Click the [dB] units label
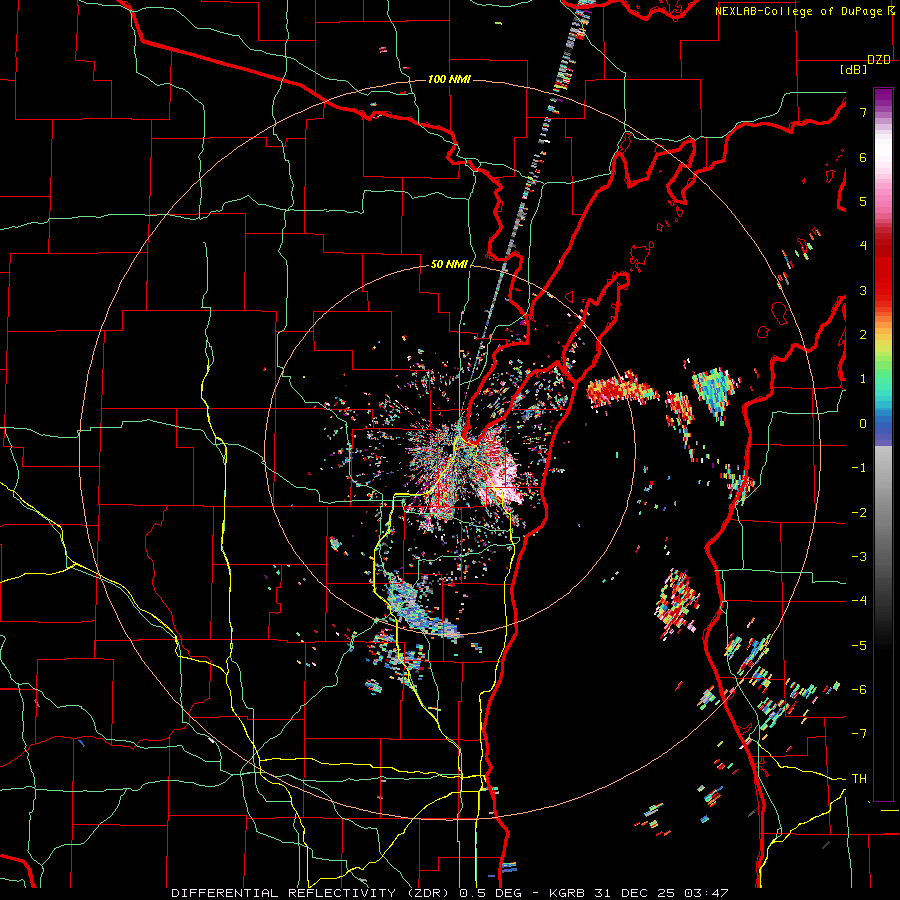The height and width of the screenshot is (900, 900). 854,70
